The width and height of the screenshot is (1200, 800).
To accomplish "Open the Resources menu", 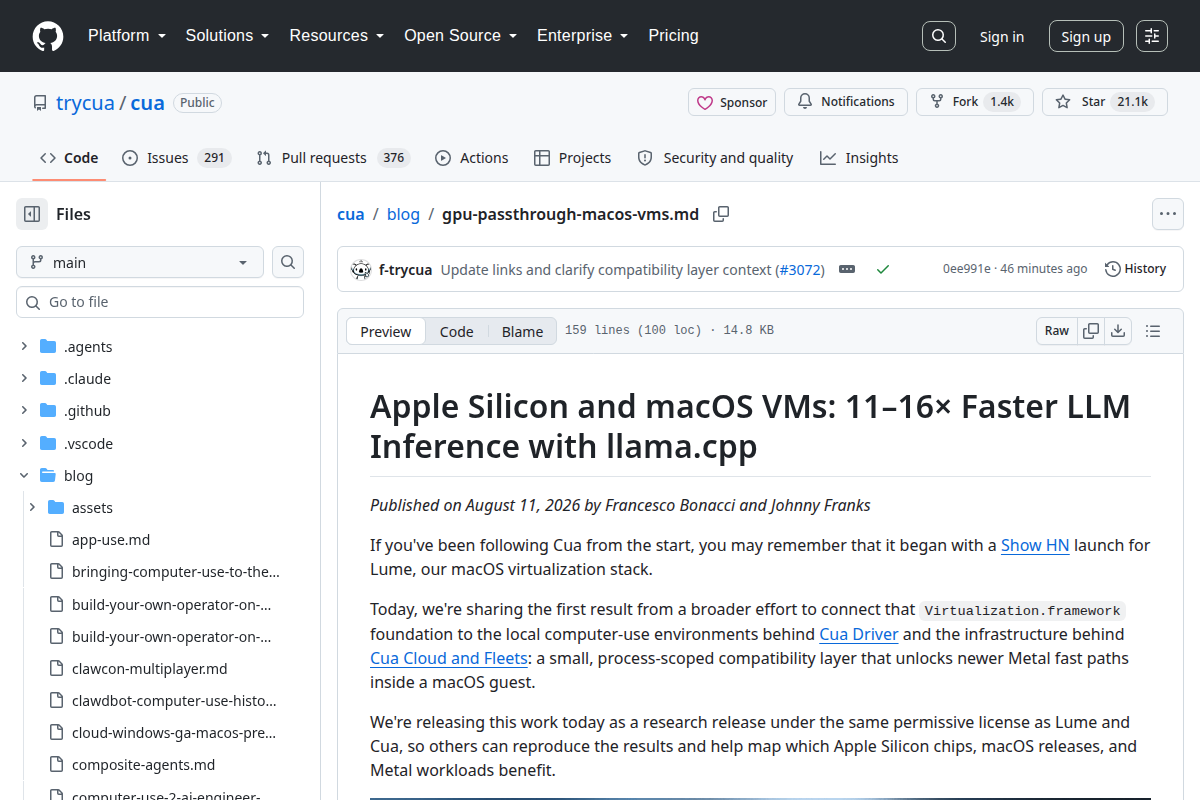I will (x=337, y=36).
